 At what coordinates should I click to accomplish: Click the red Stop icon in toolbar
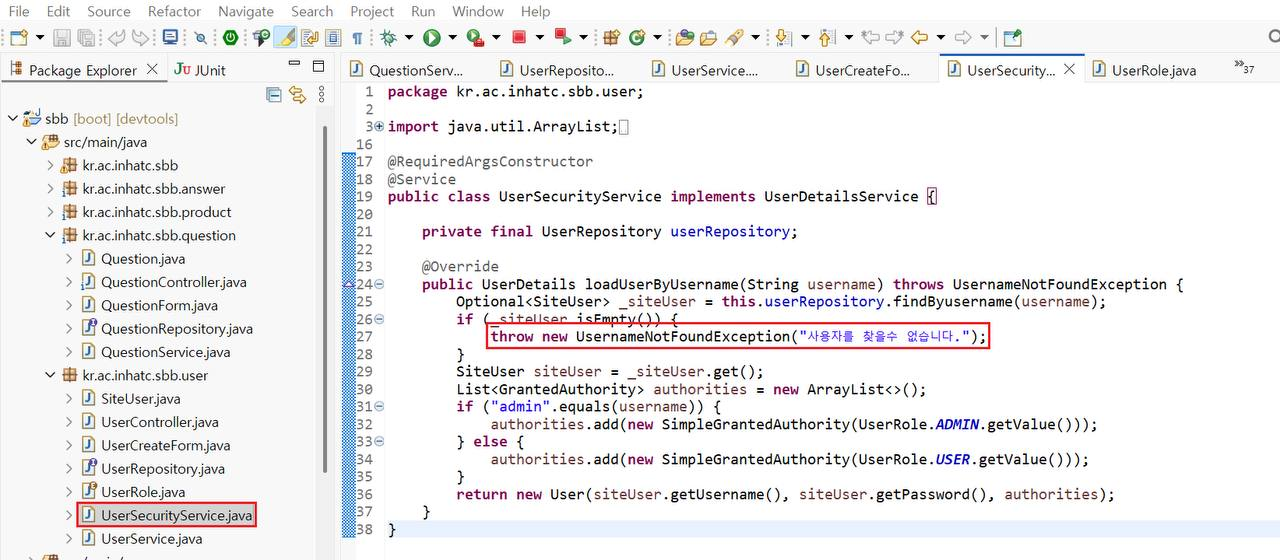[x=519, y=38]
